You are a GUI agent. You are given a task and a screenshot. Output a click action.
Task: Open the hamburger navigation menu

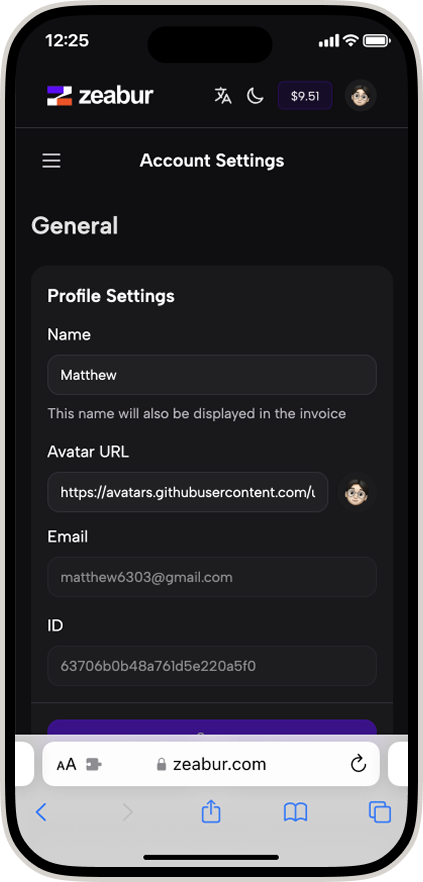(51, 161)
